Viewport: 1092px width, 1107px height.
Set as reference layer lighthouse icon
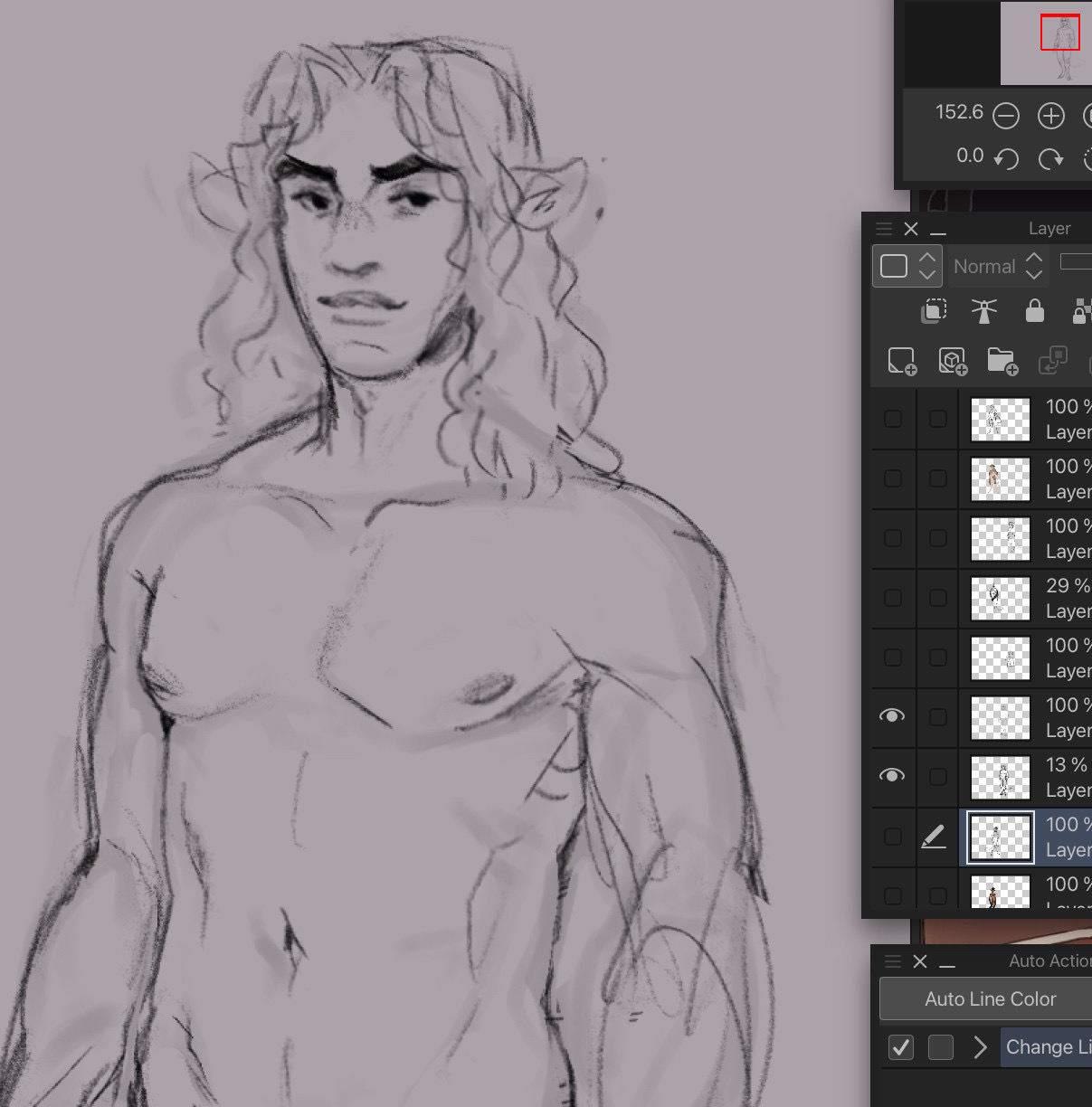(983, 311)
